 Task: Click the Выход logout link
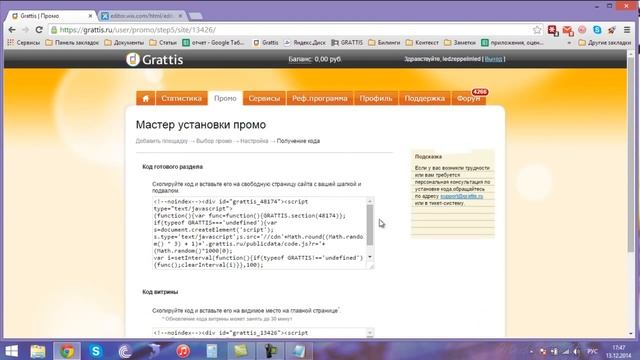coord(493,59)
